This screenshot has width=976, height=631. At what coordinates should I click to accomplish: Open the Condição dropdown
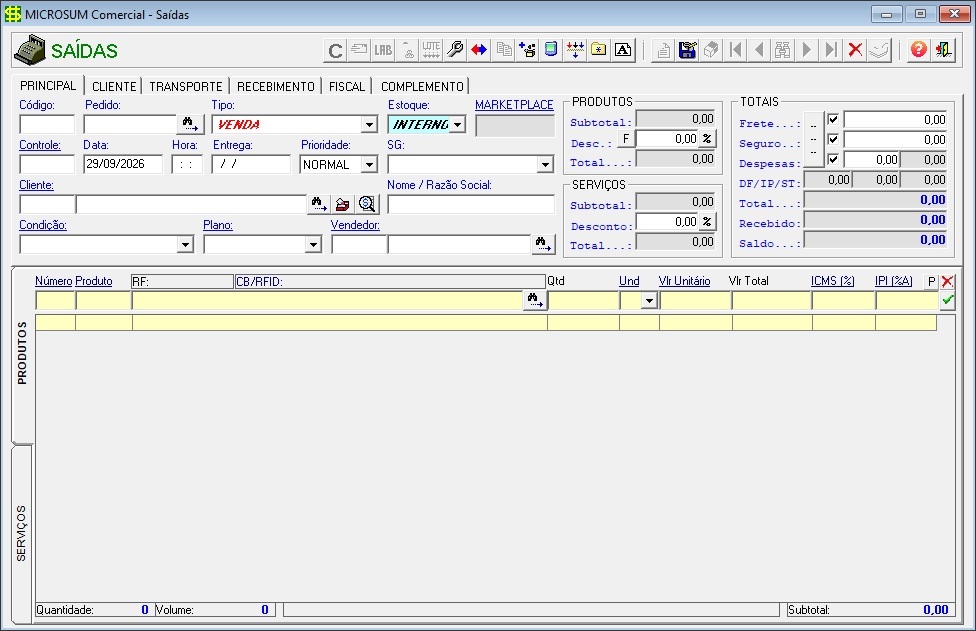185,245
